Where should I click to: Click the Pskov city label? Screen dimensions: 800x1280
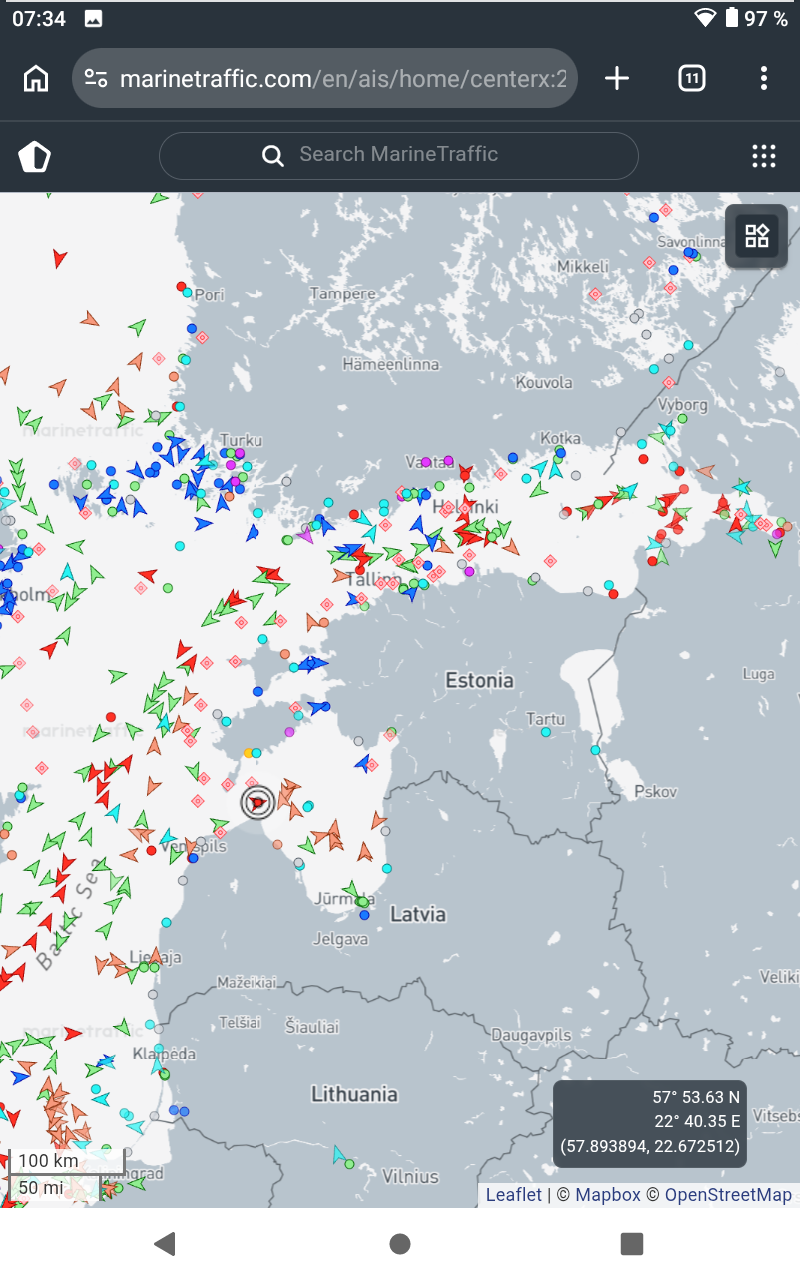tap(656, 791)
